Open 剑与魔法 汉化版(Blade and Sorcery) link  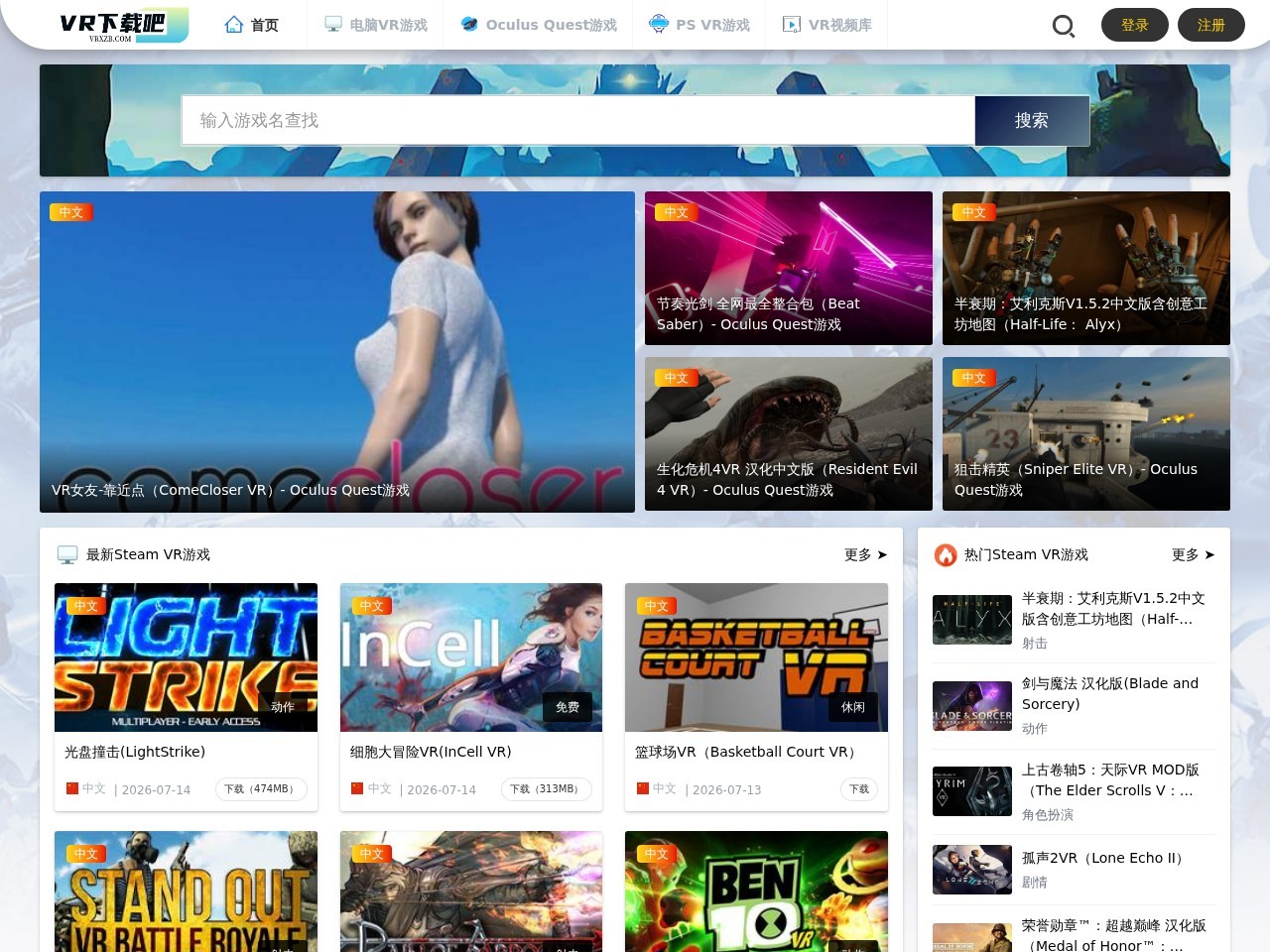[x=1110, y=693]
